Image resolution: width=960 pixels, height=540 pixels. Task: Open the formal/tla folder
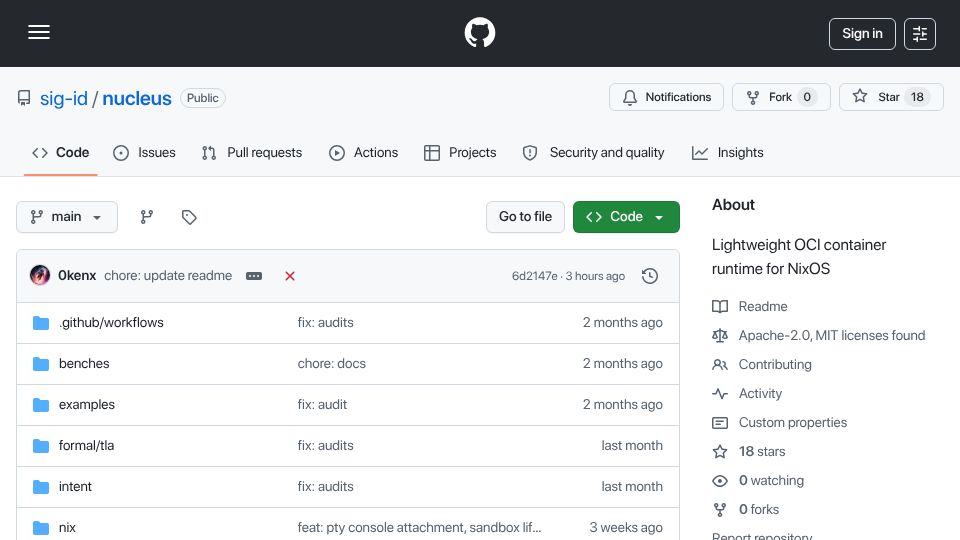pyautogui.click(x=86, y=446)
